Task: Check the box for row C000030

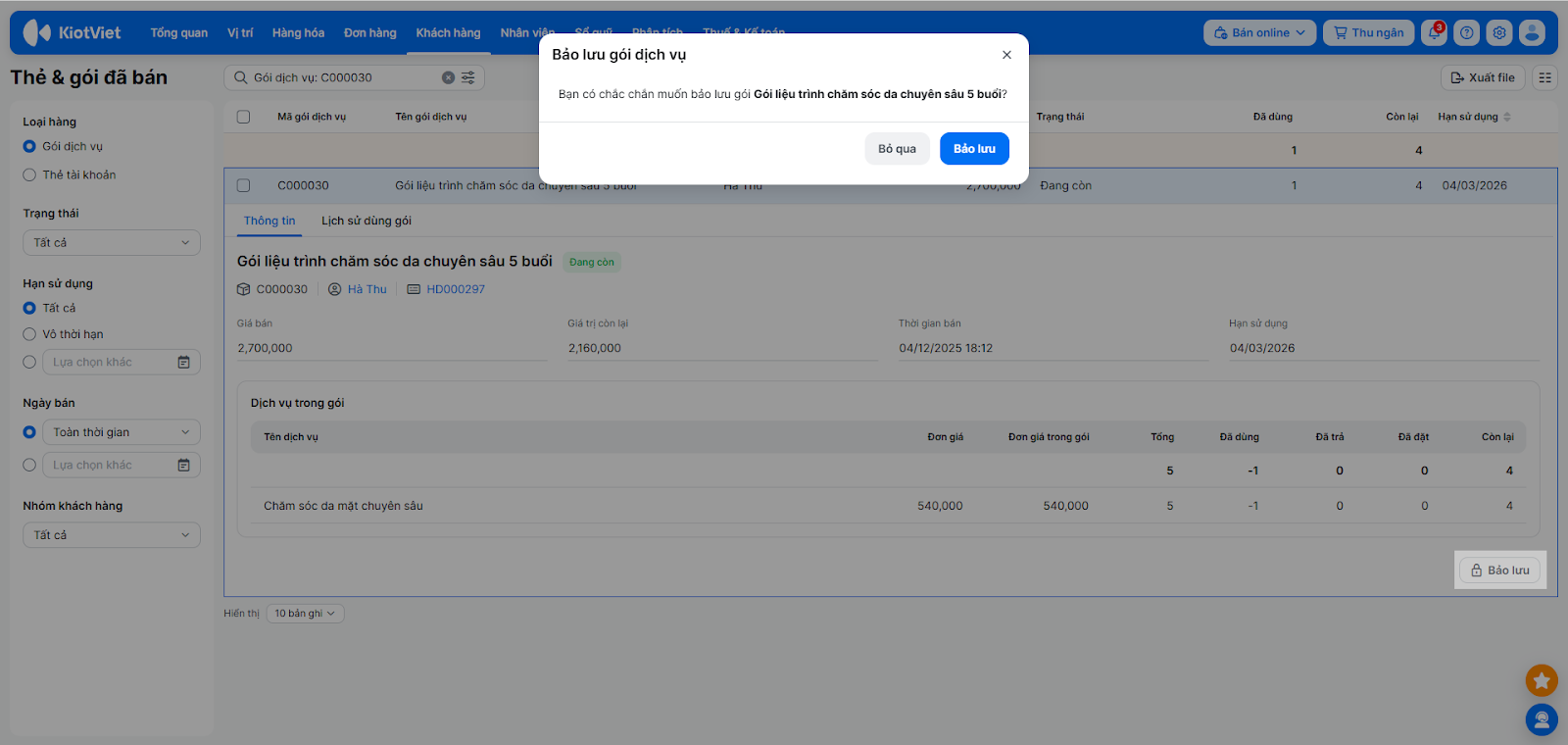Action: [244, 185]
